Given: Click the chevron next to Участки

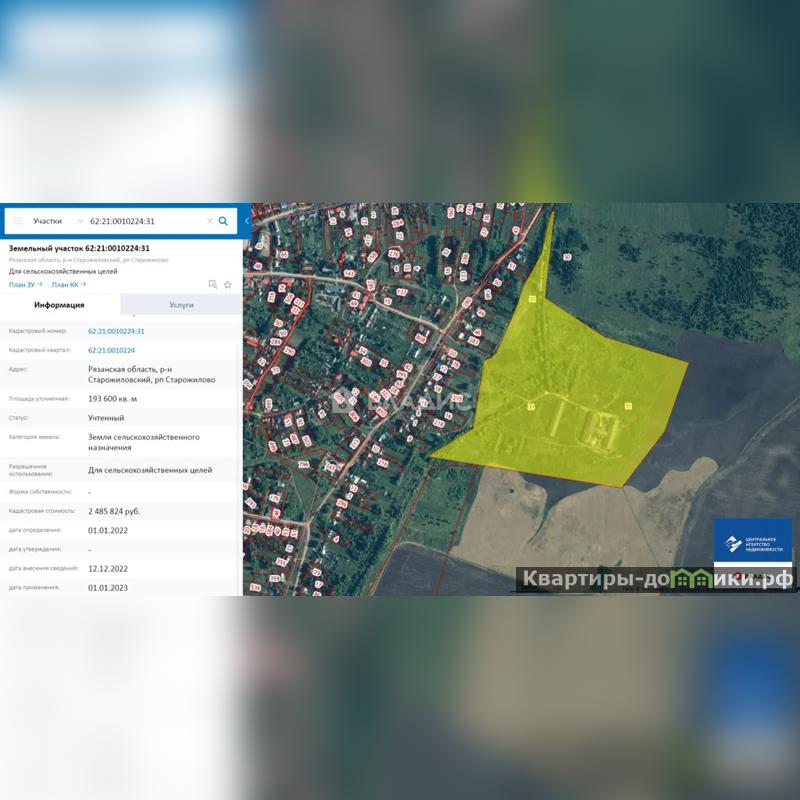Looking at the screenshot, I should pyautogui.click(x=80, y=221).
